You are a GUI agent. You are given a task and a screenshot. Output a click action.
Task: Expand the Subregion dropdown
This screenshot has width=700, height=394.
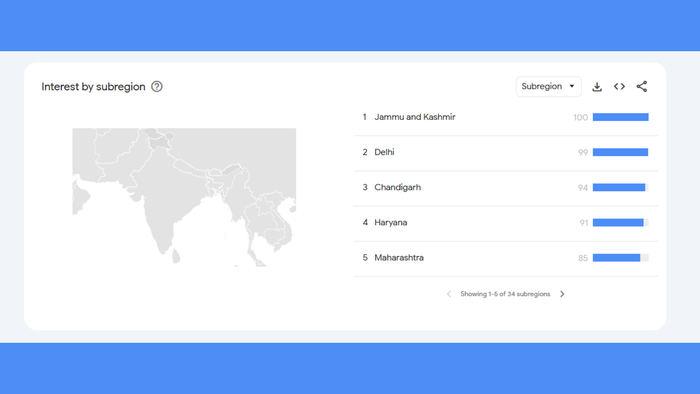[549, 87]
